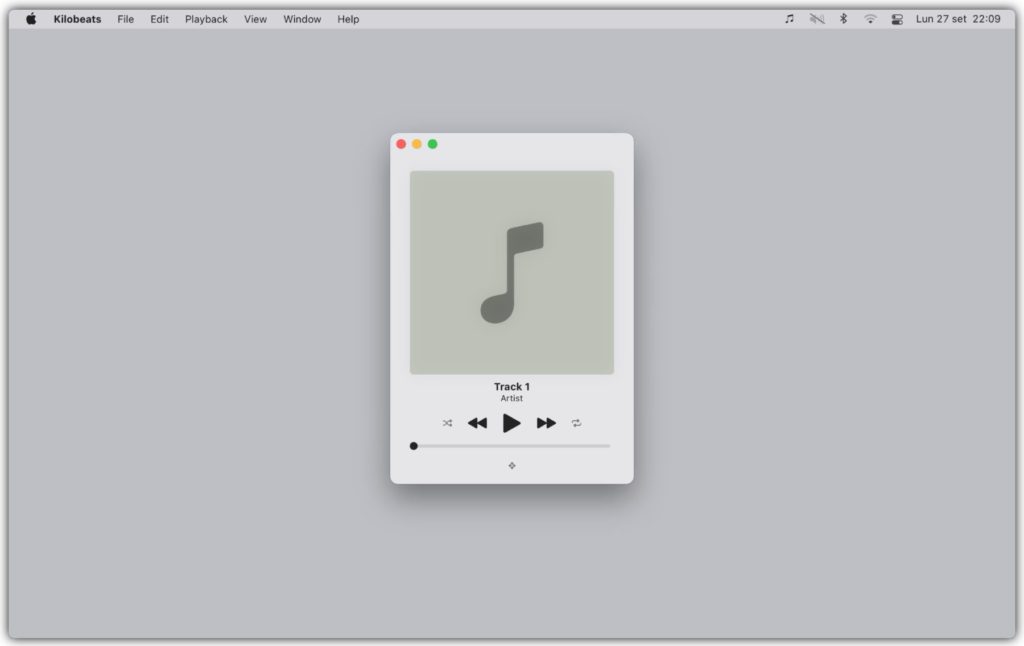Click the sparkle icon below the progress bar

point(512,465)
